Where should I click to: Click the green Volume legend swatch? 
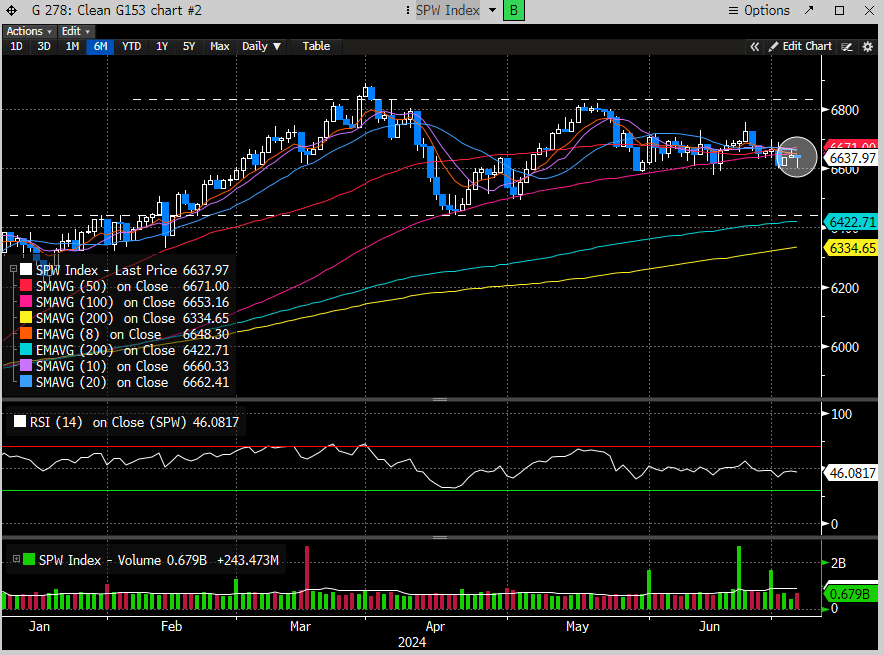click(29, 559)
